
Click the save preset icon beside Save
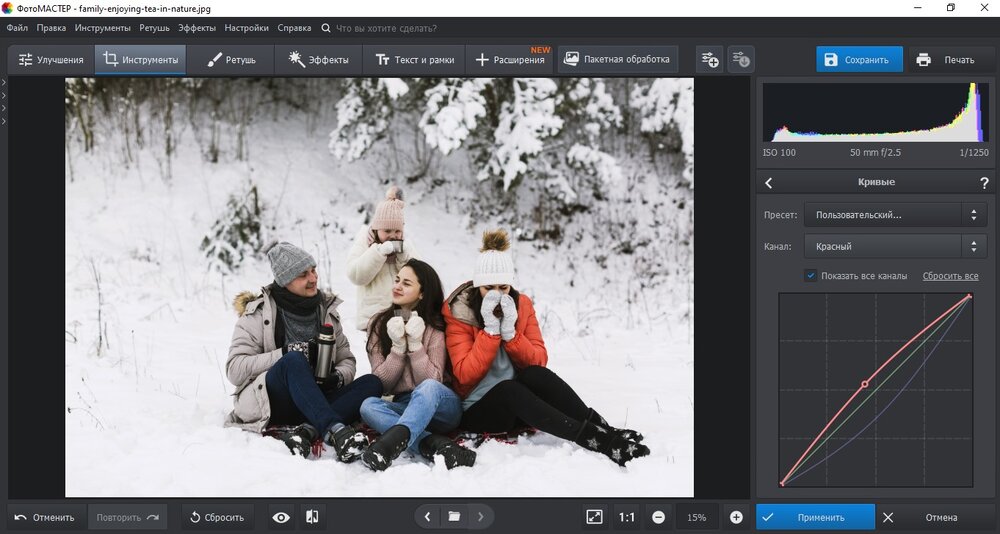point(741,59)
